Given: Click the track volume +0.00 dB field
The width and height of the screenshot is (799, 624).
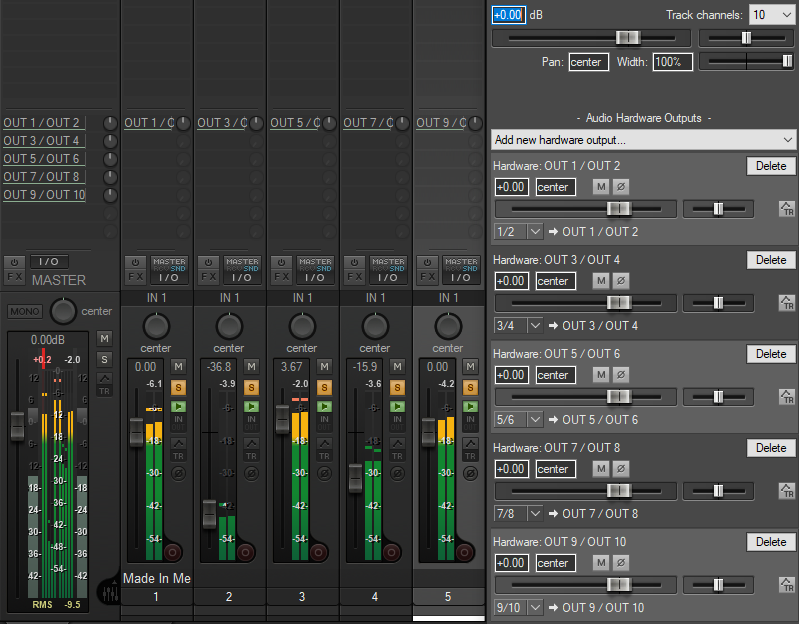Looking at the screenshot, I should (x=509, y=15).
